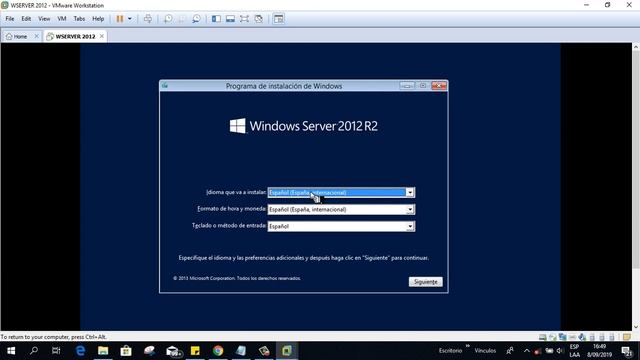This screenshot has width=640, height=360.
Task: Click the network adapter status icon
Action: (x=562, y=337)
